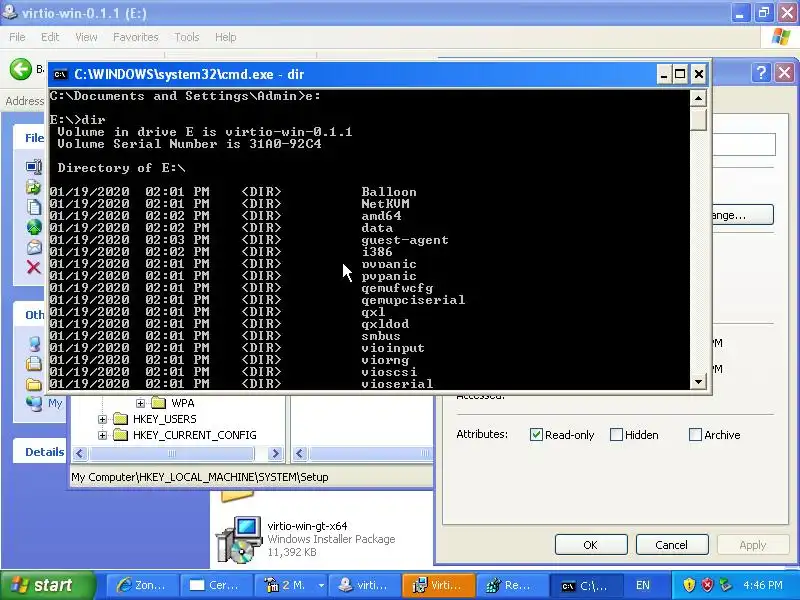Switch to Registry Editor Re... taskbar button
This screenshot has width=800, height=600.
coord(512,585)
